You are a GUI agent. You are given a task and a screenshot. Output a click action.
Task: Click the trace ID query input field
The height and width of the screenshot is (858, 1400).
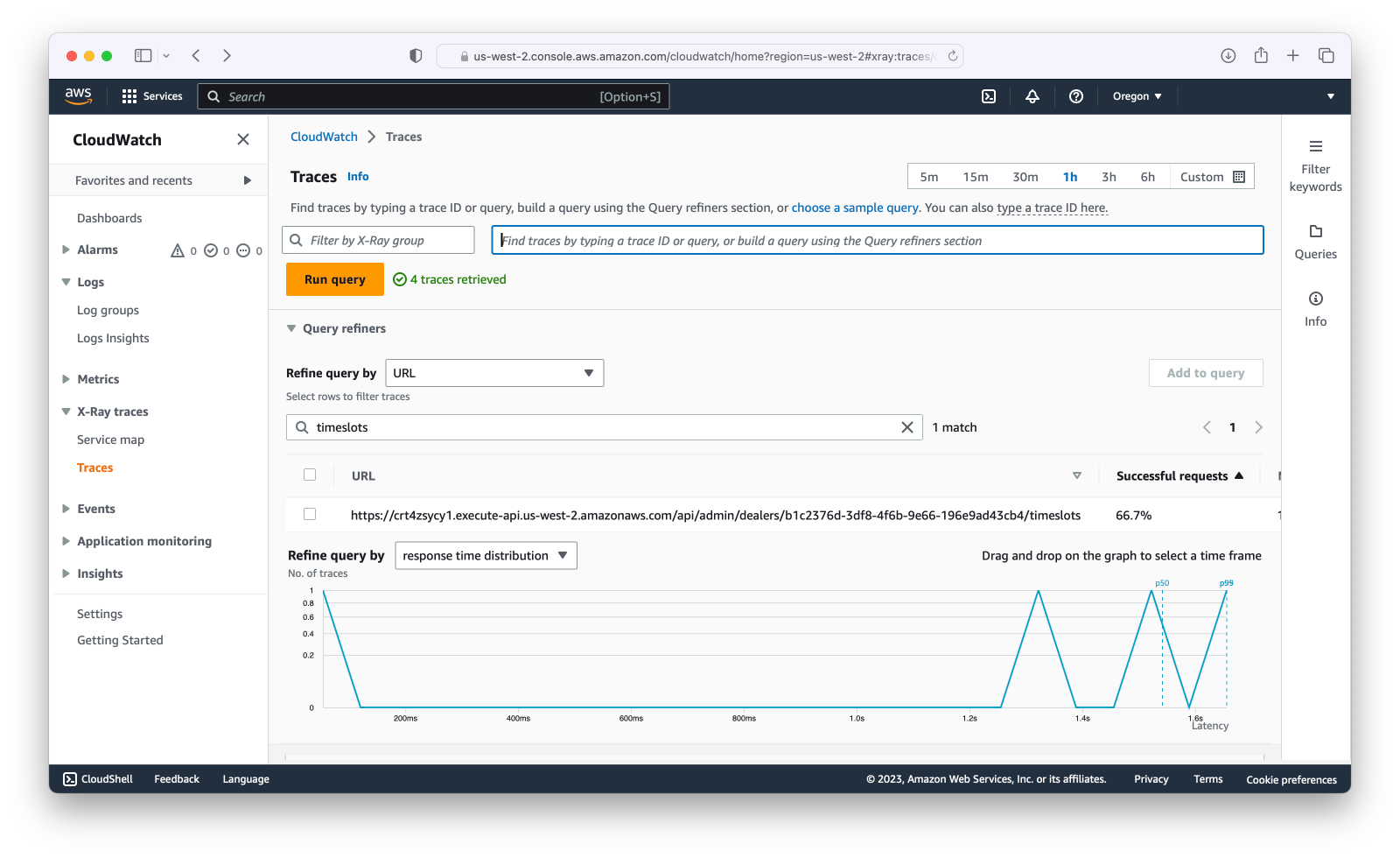(878, 240)
